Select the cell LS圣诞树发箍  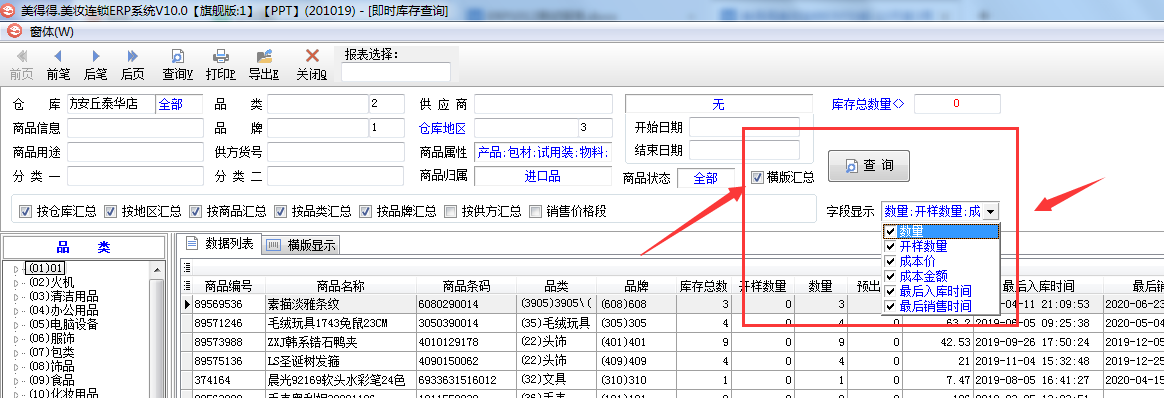pyautogui.click(x=341, y=361)
